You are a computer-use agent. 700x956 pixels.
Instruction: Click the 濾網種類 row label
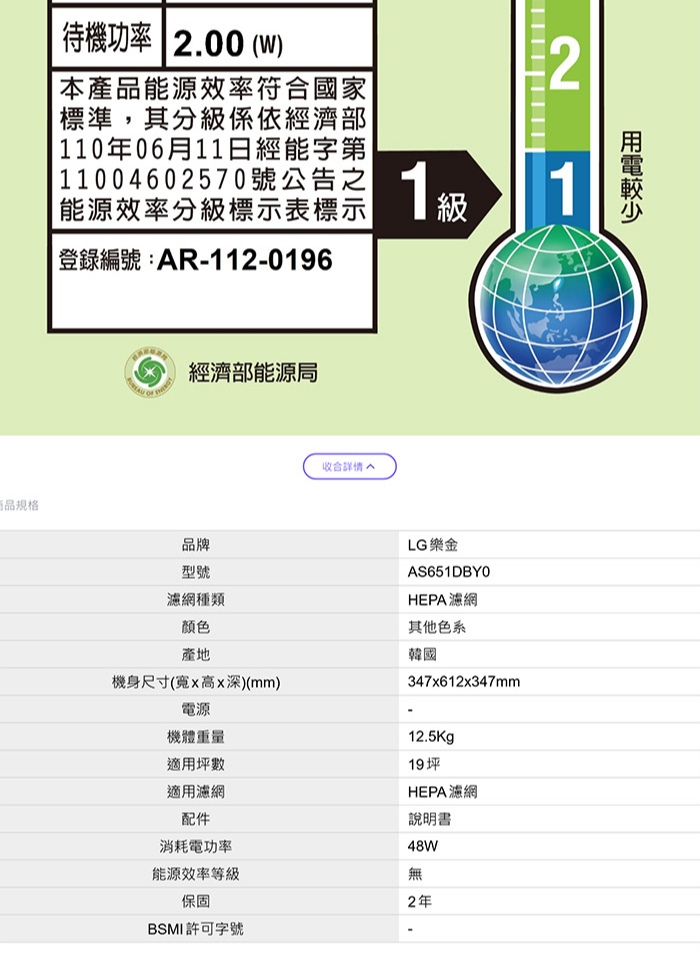(x=195, y=600)
